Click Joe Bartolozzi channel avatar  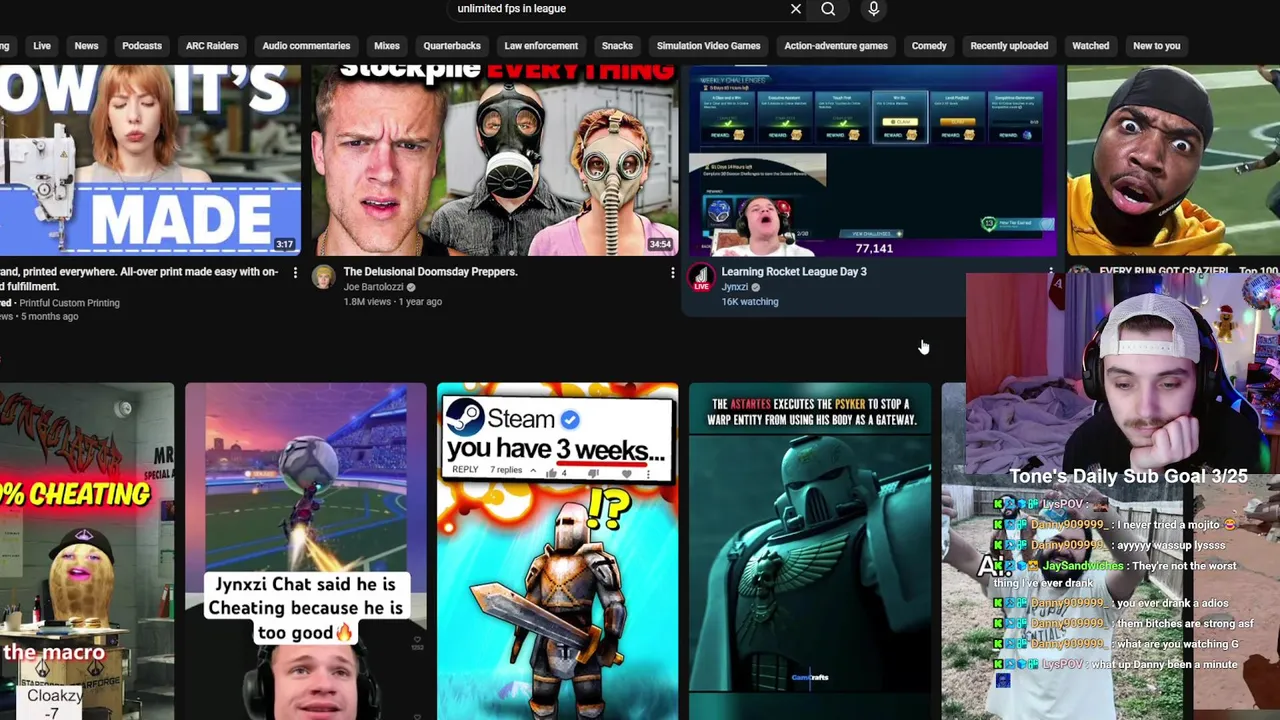tap(323, 277)
